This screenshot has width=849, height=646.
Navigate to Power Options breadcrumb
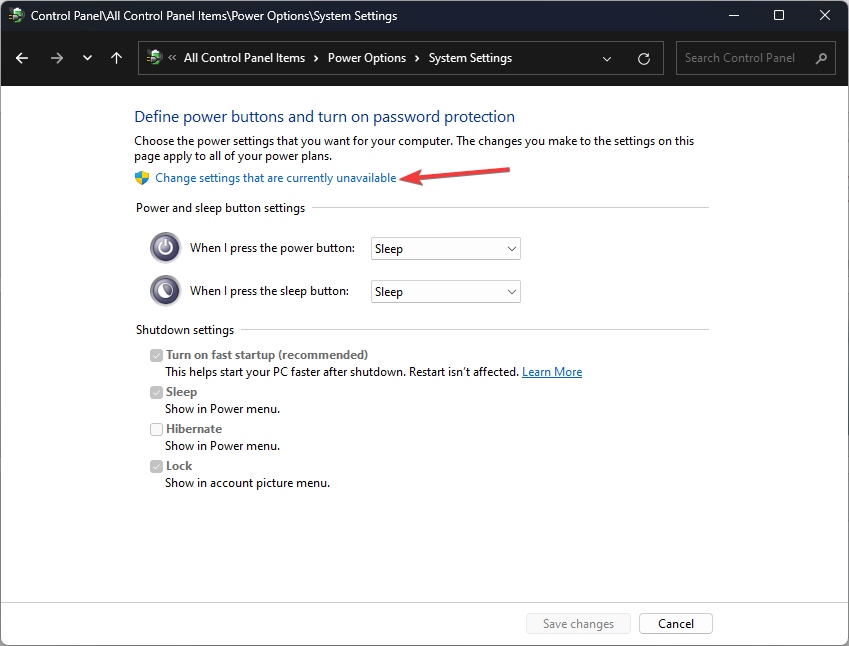[366, 58]
